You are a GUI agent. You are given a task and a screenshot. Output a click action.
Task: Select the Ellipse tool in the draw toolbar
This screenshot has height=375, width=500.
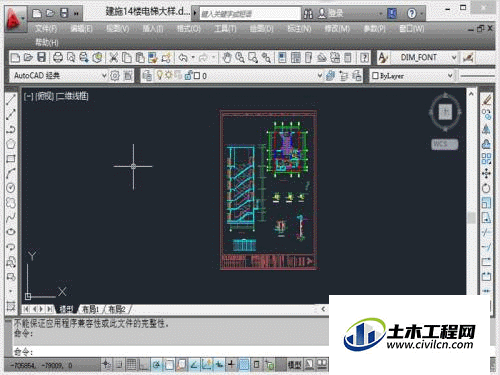[11, 232]
